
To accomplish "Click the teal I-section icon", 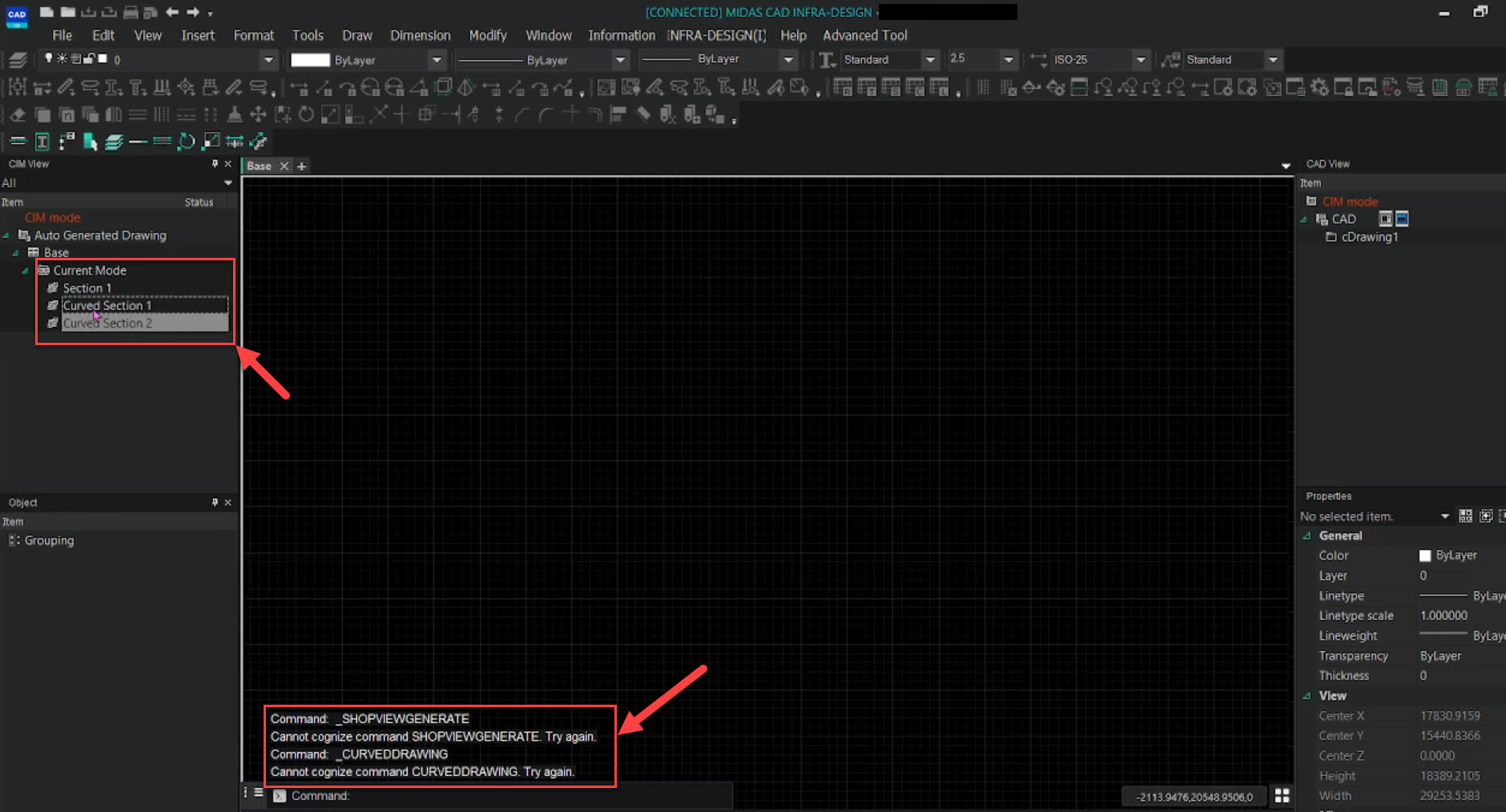I will pos(42,142).
